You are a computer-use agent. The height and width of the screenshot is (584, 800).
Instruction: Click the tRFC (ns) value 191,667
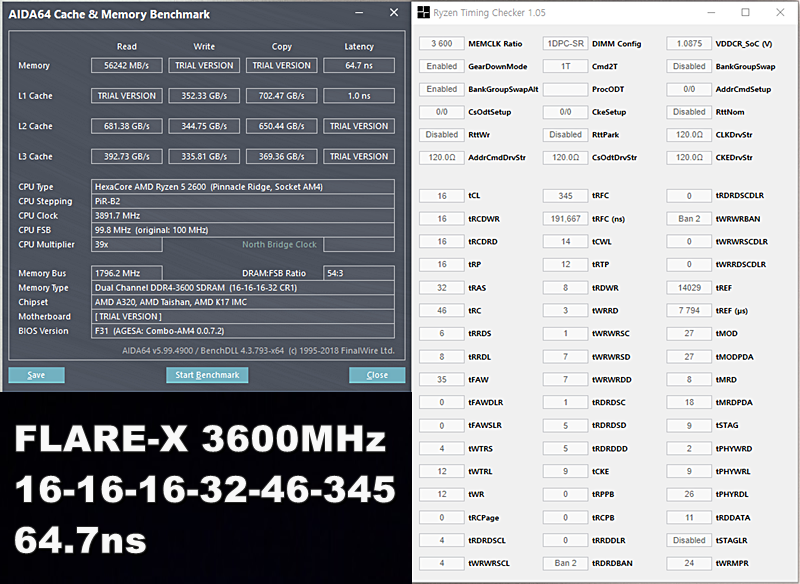coord(565,219)
